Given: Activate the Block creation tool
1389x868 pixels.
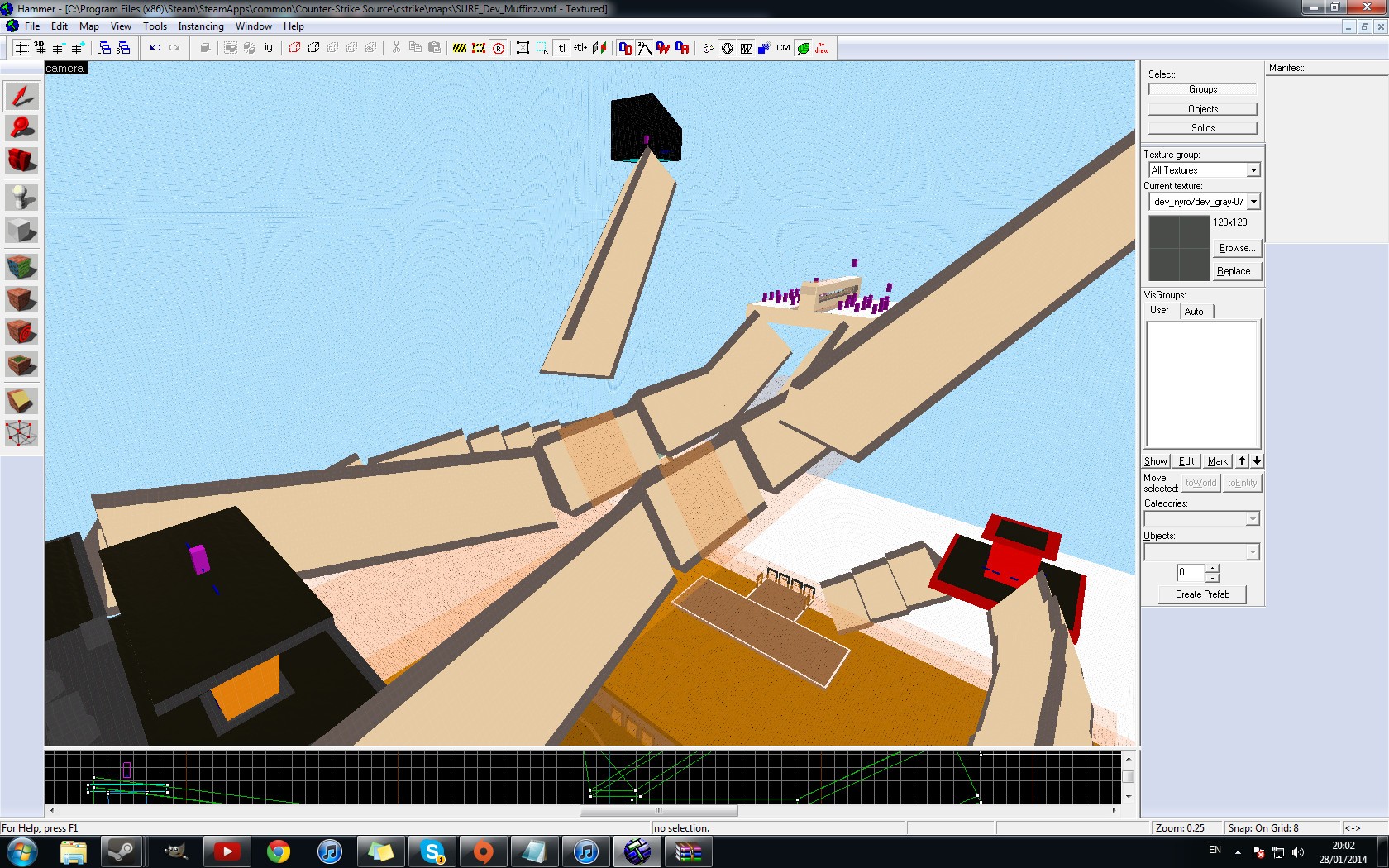Looking at the screenshot, I should 21,231.
